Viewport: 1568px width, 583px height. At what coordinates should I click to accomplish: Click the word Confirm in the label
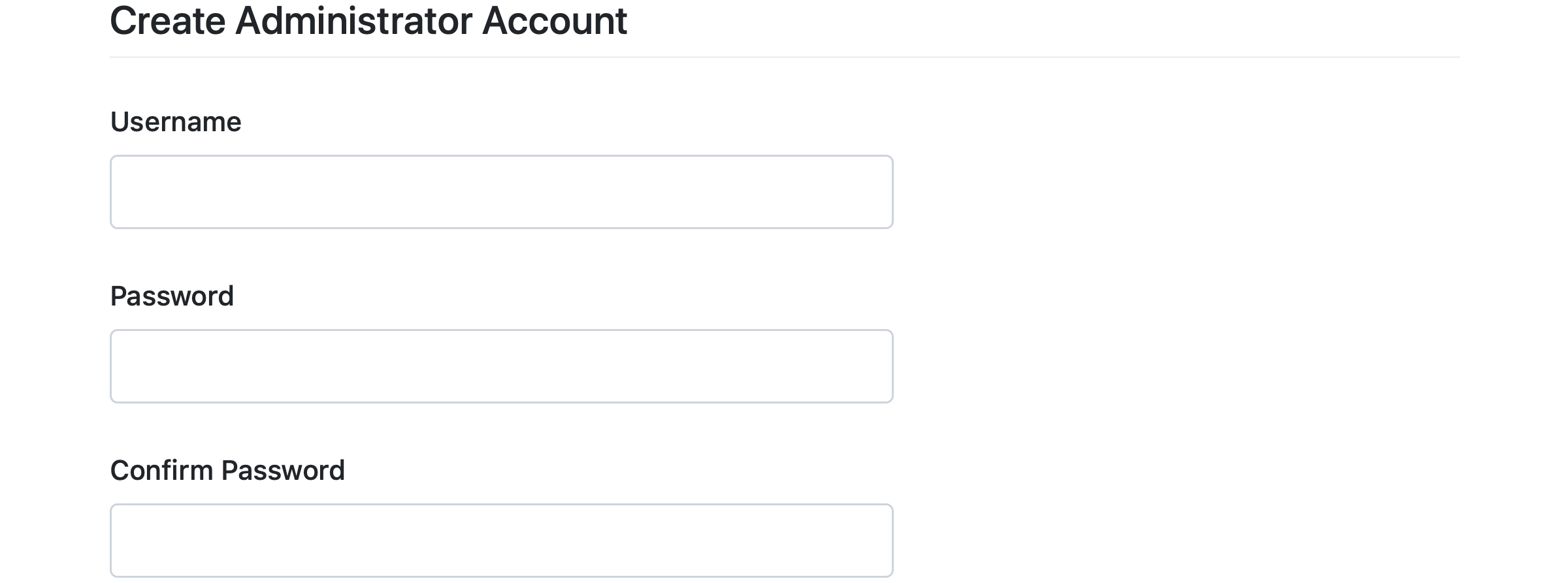point(161,471)
